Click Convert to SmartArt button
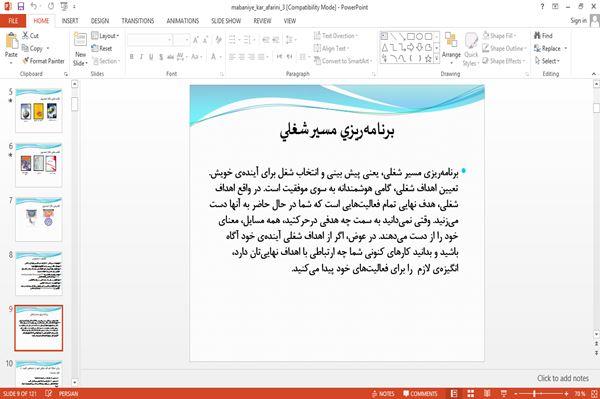This screenshot has width=600, height=399. tap(342, 61)
